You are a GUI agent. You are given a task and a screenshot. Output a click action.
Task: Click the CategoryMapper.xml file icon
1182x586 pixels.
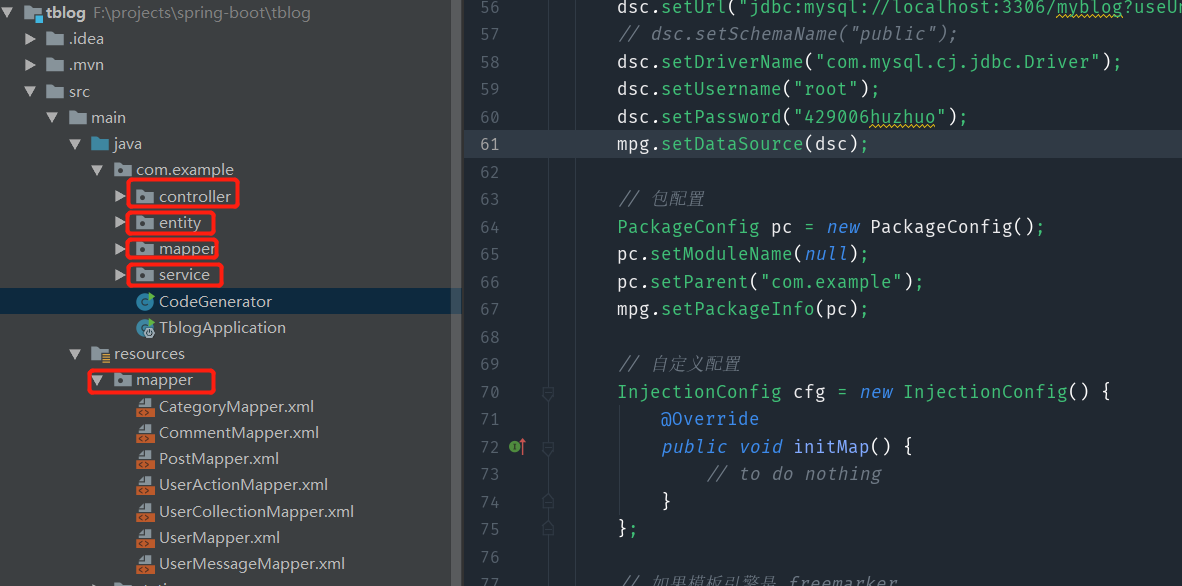[145, 407]
